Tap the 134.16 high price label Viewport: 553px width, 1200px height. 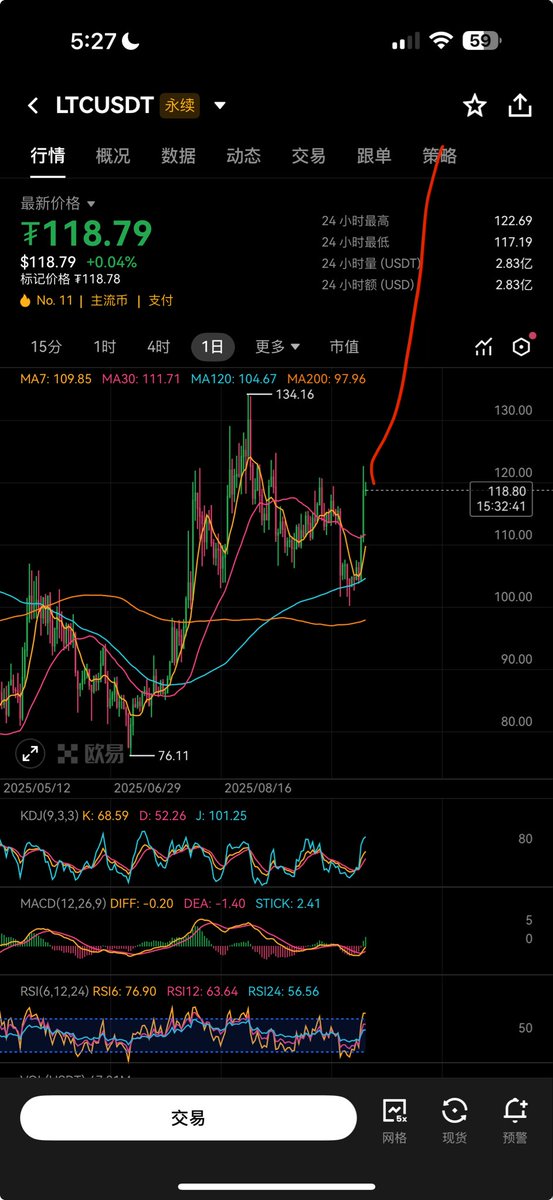293,395
